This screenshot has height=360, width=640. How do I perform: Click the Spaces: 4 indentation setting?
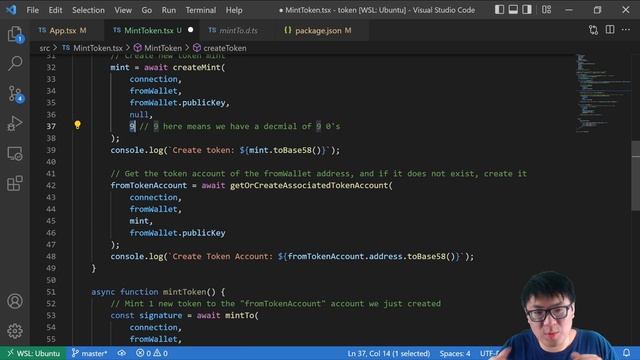click(x=455, y=353)
